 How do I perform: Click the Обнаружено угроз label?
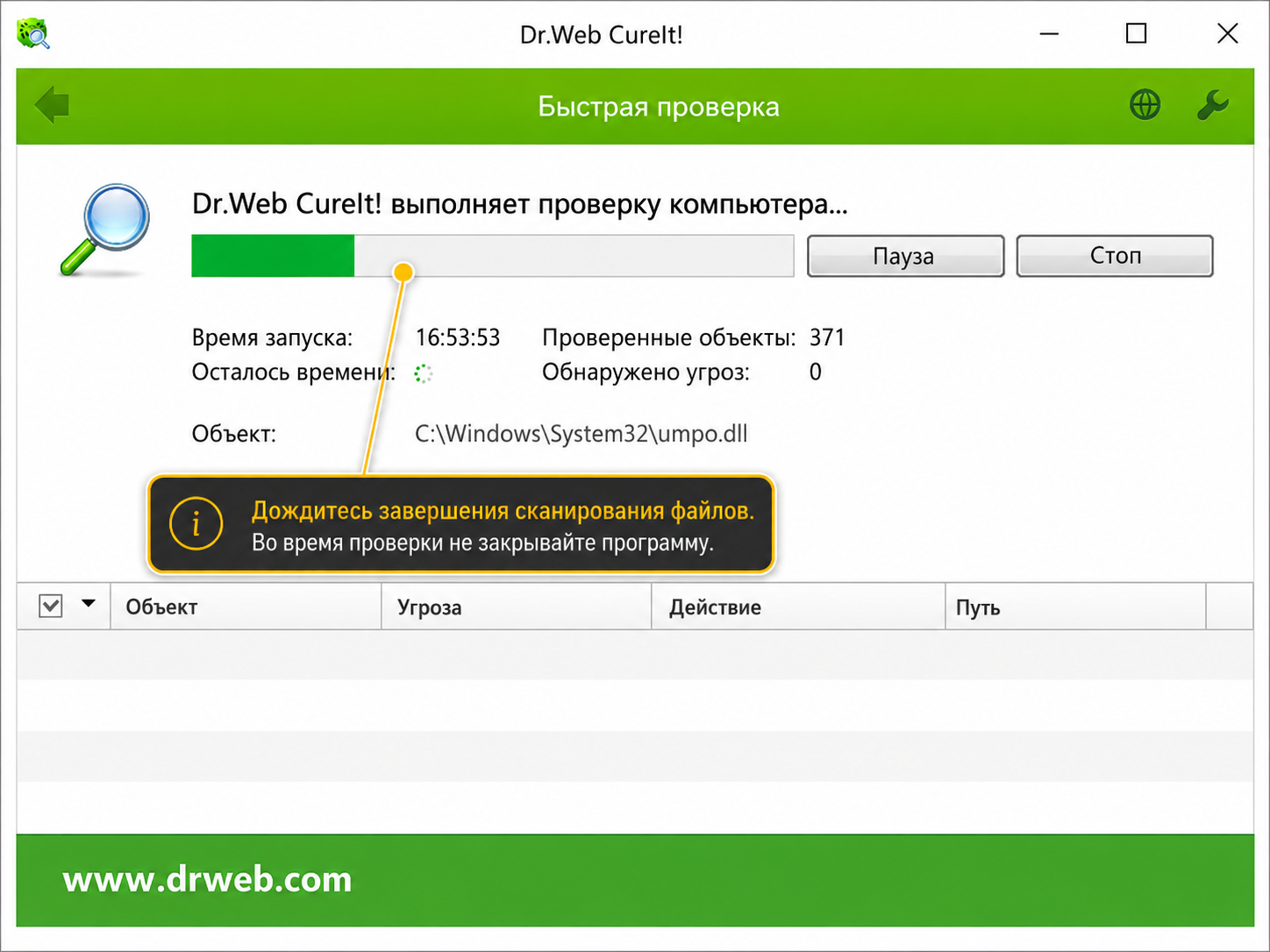tap(646, 373)
